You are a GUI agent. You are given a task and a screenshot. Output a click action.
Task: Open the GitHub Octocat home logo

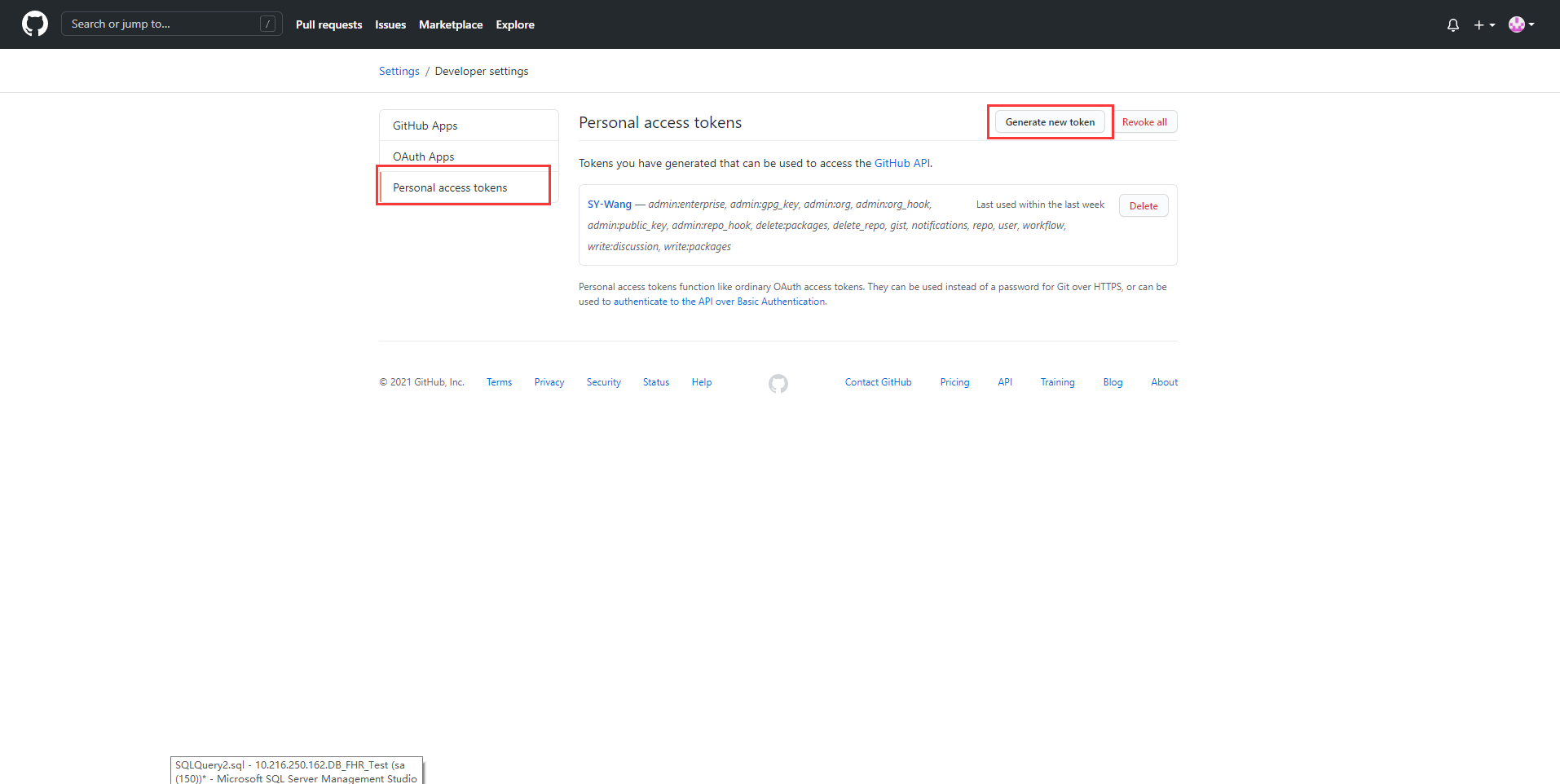point(35,24)
